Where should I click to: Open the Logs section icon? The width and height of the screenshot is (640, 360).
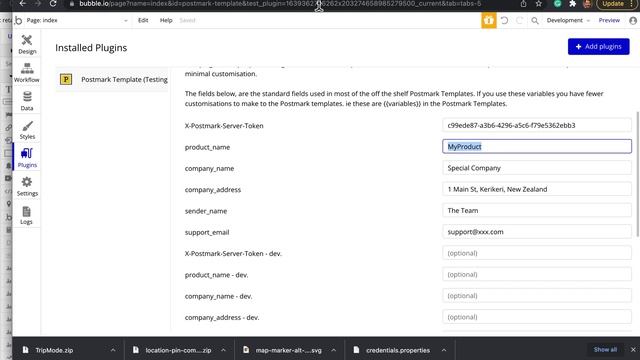27,211
